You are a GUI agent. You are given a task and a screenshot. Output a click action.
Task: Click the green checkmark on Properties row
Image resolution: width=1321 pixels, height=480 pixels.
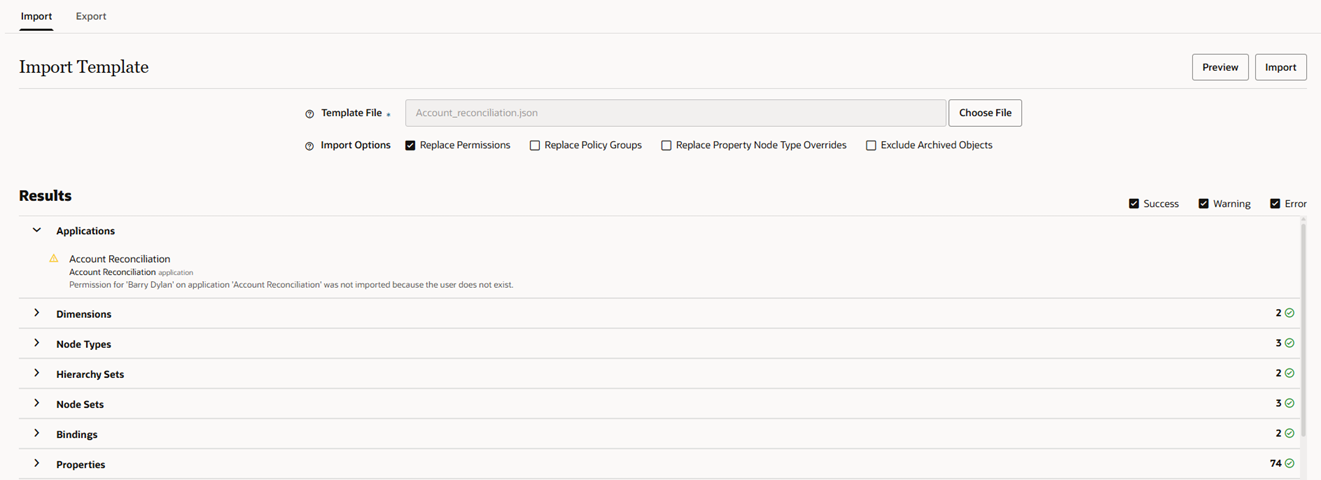pos(1289,463)
